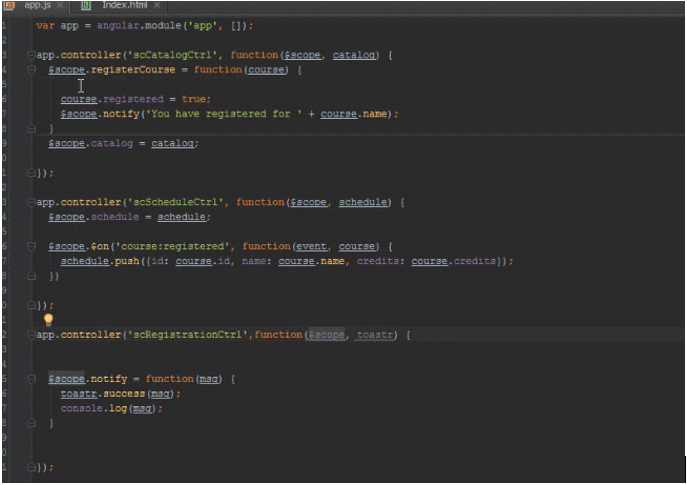Image resolution: width=687 pixels, height=485 pixels.
Task: Click $scope.schedule assignment line
Action: coord(130,217)
